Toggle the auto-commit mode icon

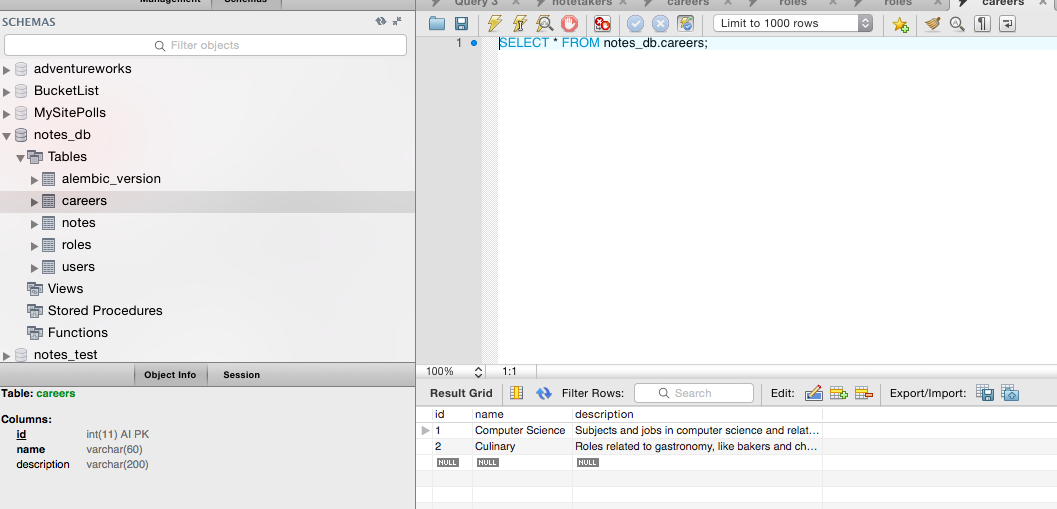(x=685, y=24)
